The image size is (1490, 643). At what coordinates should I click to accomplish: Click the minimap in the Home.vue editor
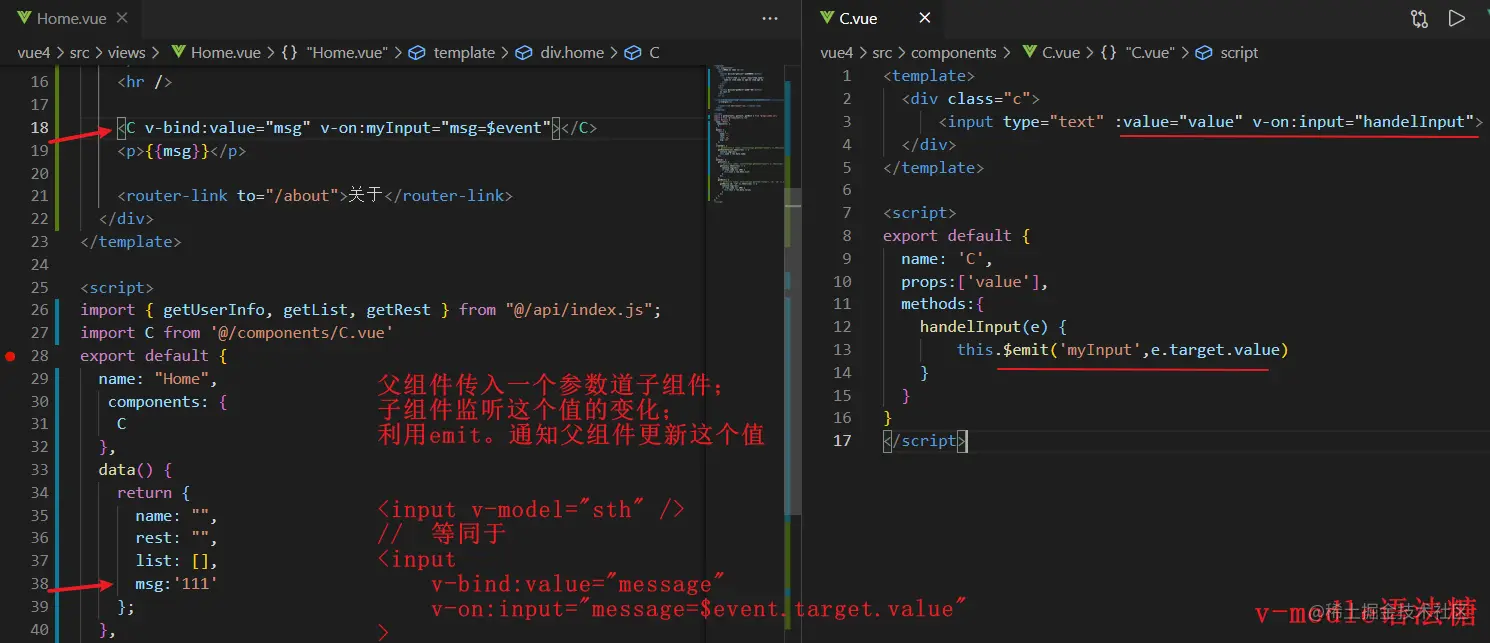point(744,135)
